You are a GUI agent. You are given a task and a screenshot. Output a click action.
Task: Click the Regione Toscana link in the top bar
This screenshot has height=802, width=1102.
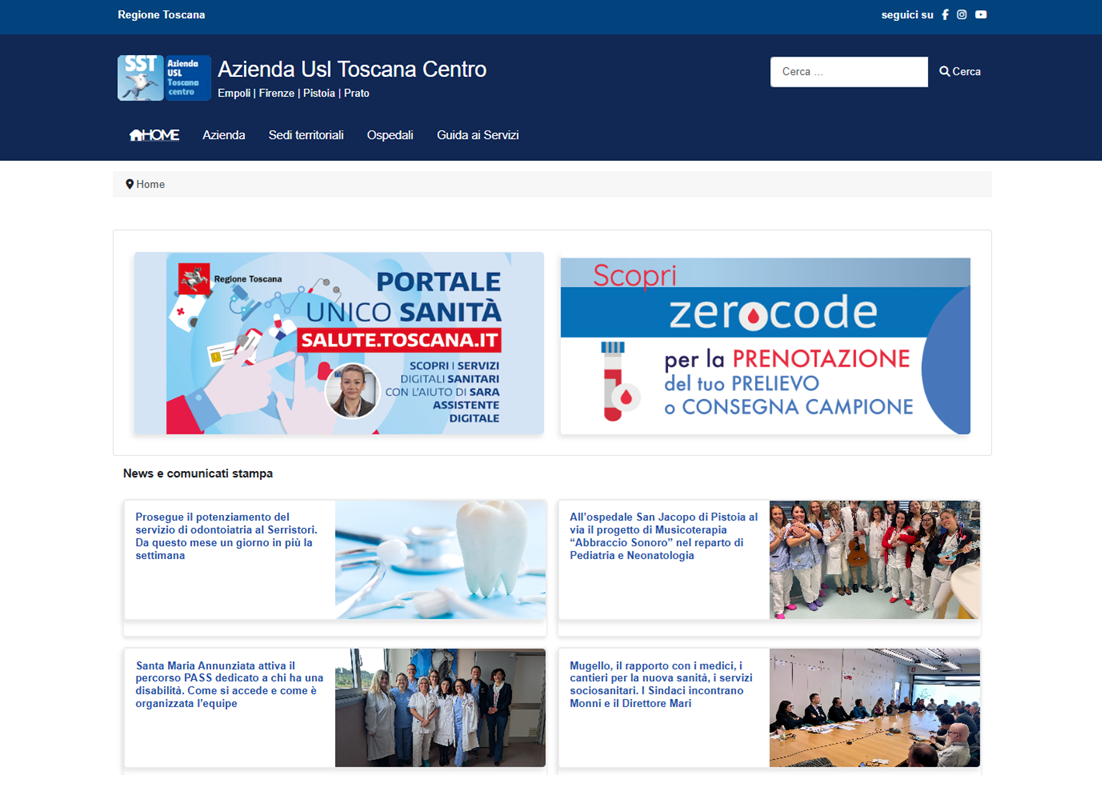(161, 14)
